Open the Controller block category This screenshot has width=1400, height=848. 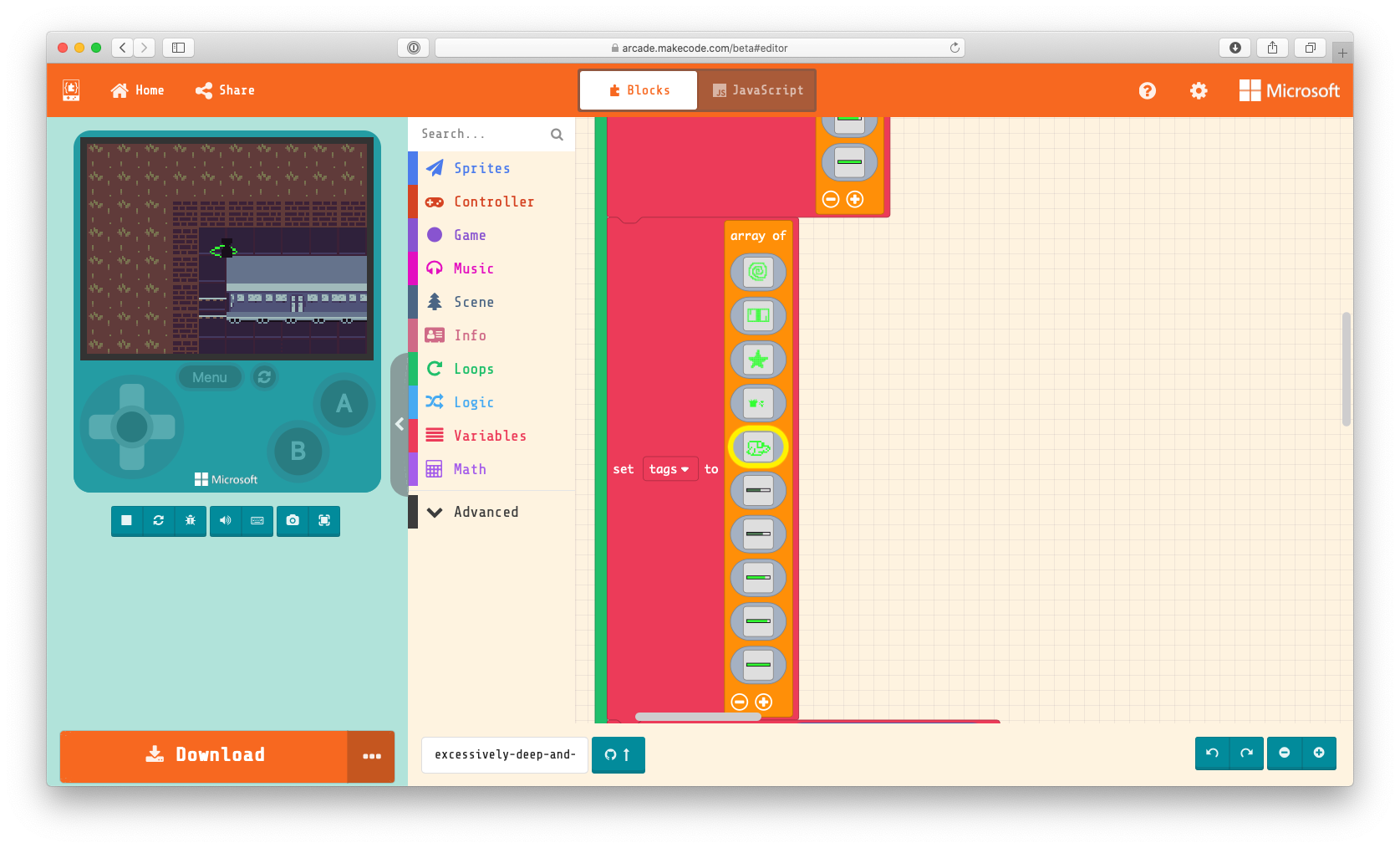click(491, 202)
